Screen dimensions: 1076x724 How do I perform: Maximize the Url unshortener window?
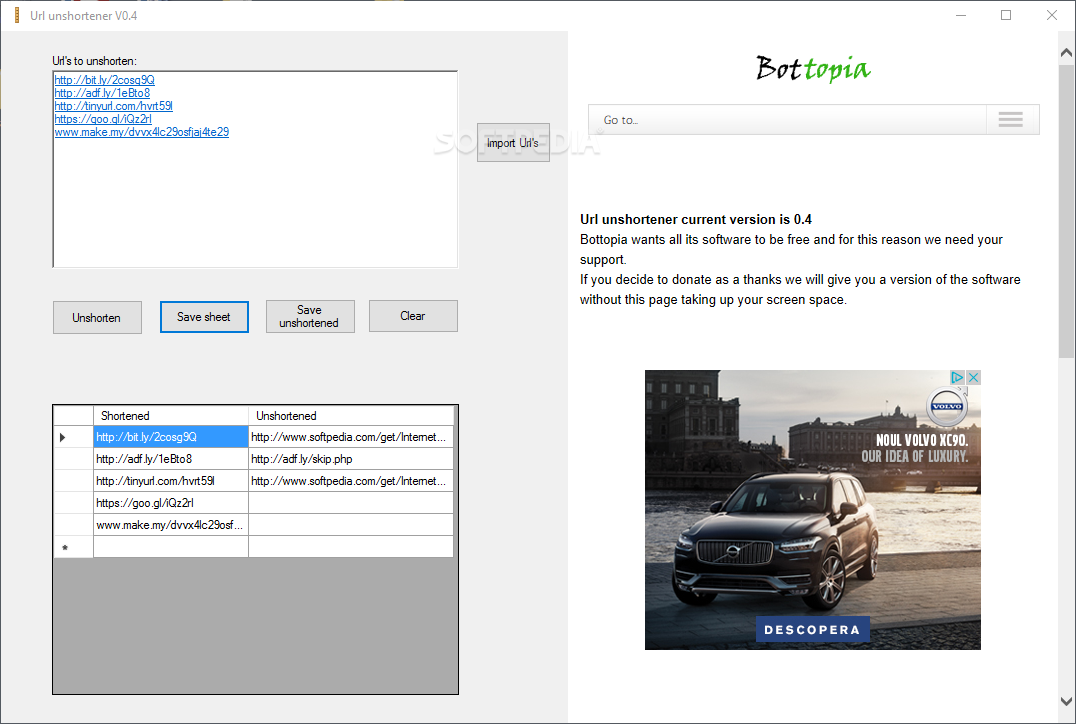1006,15
